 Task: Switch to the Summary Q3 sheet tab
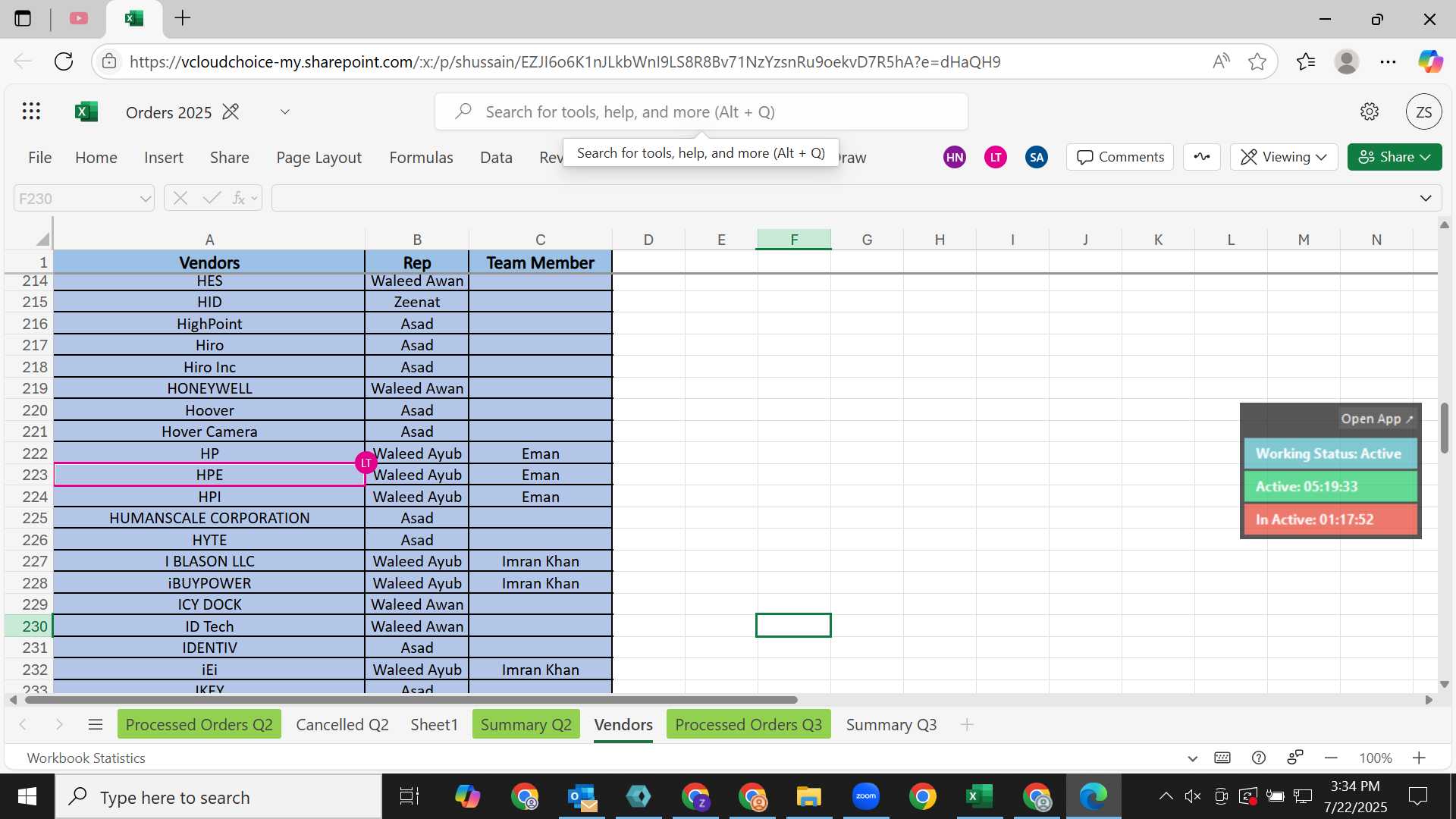pyautogui.click(x=891, y=724)
